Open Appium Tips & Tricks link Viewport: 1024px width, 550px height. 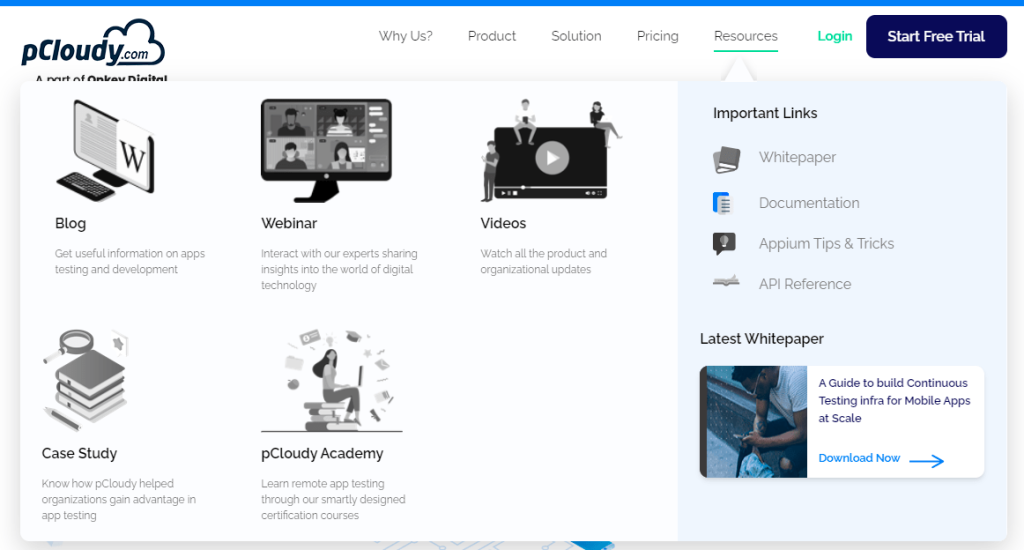[826, 244]
